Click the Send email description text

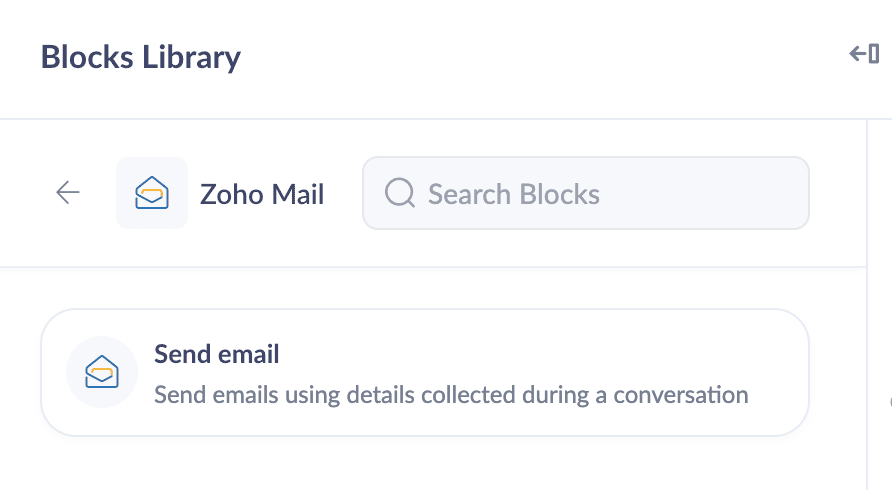pyautogui.click(x=450, y=394)
